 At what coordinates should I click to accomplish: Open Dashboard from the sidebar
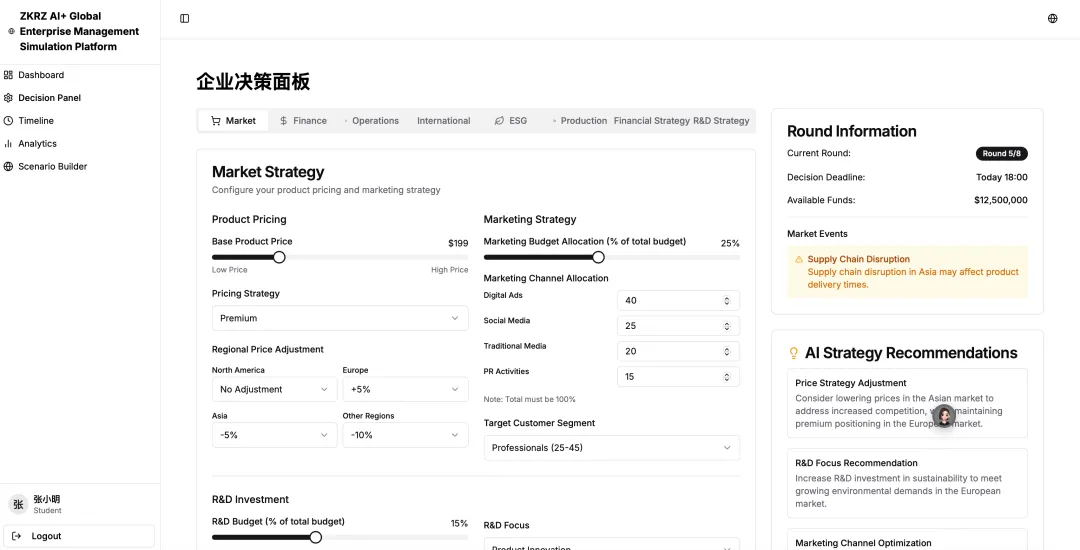[41, 75]
